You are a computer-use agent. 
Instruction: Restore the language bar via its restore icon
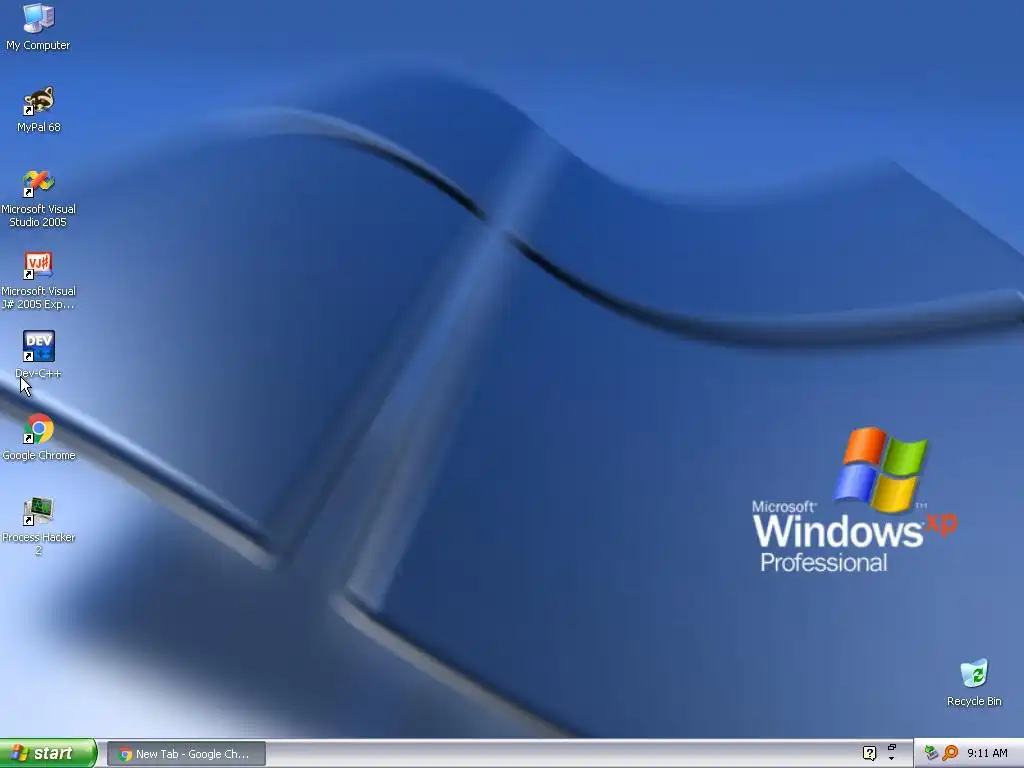[x=891, y=747]
